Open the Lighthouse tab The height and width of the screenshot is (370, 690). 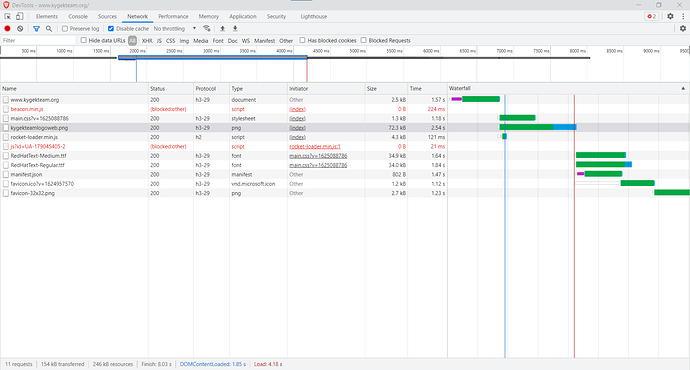click(x=314, y=16)
